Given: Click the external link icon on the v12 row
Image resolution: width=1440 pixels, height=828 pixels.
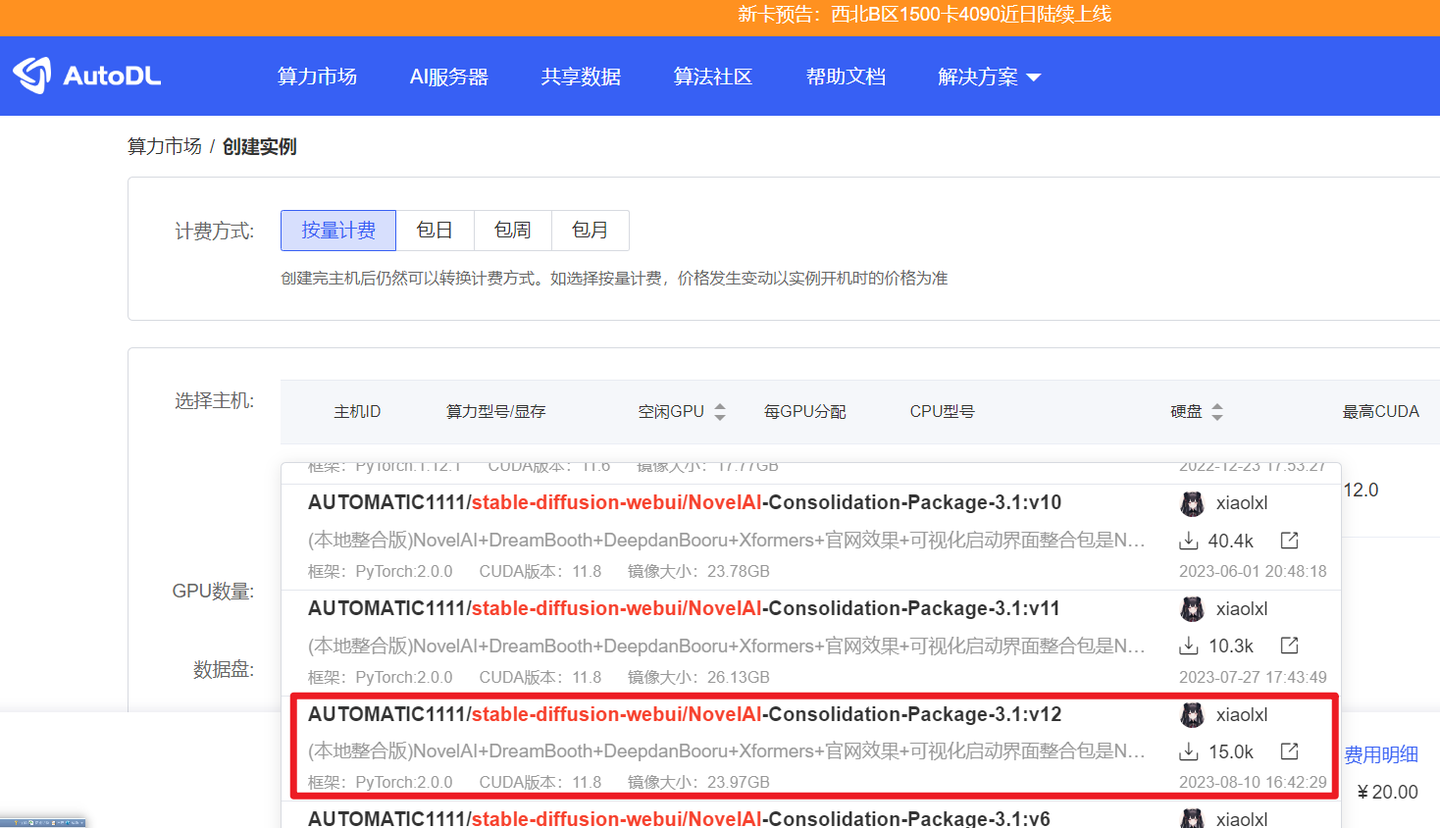Looking at the screenshot, I should click(1290, 751).
